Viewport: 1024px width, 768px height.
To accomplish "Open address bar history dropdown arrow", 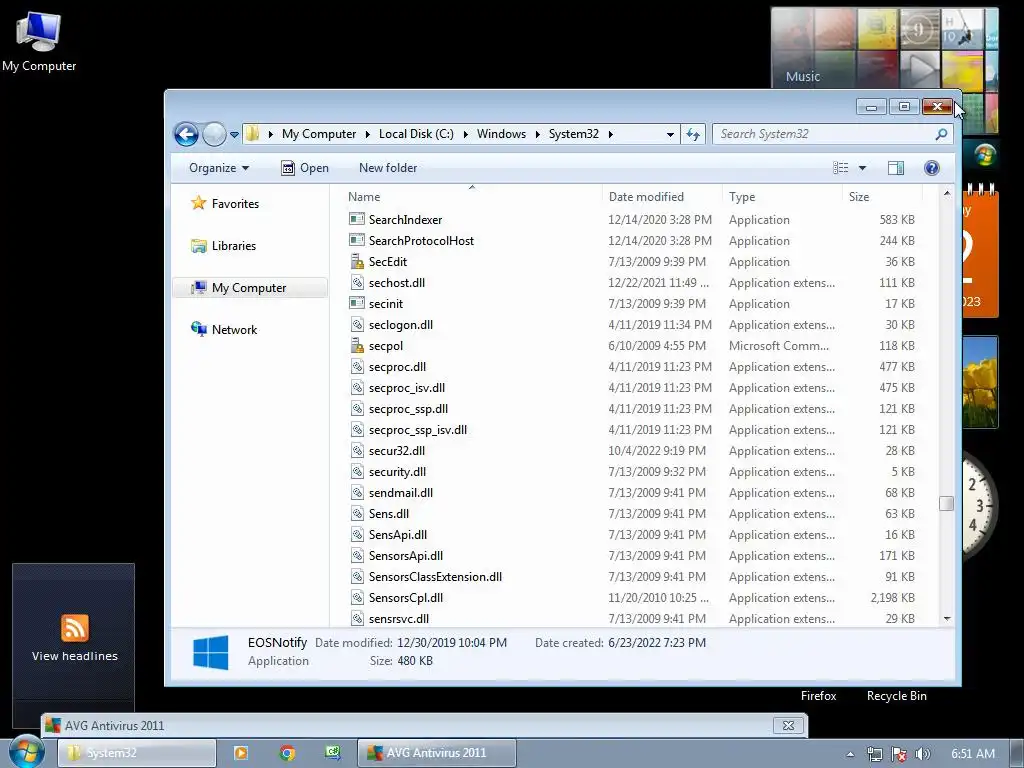I will point(670,135).
